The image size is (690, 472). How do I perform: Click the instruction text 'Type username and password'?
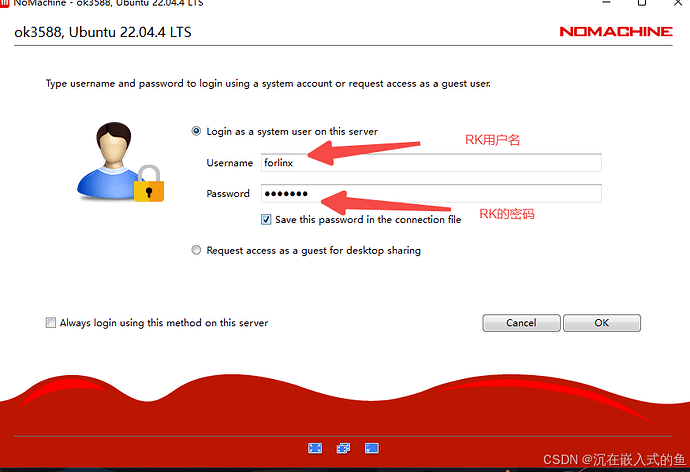coord(268,84)
